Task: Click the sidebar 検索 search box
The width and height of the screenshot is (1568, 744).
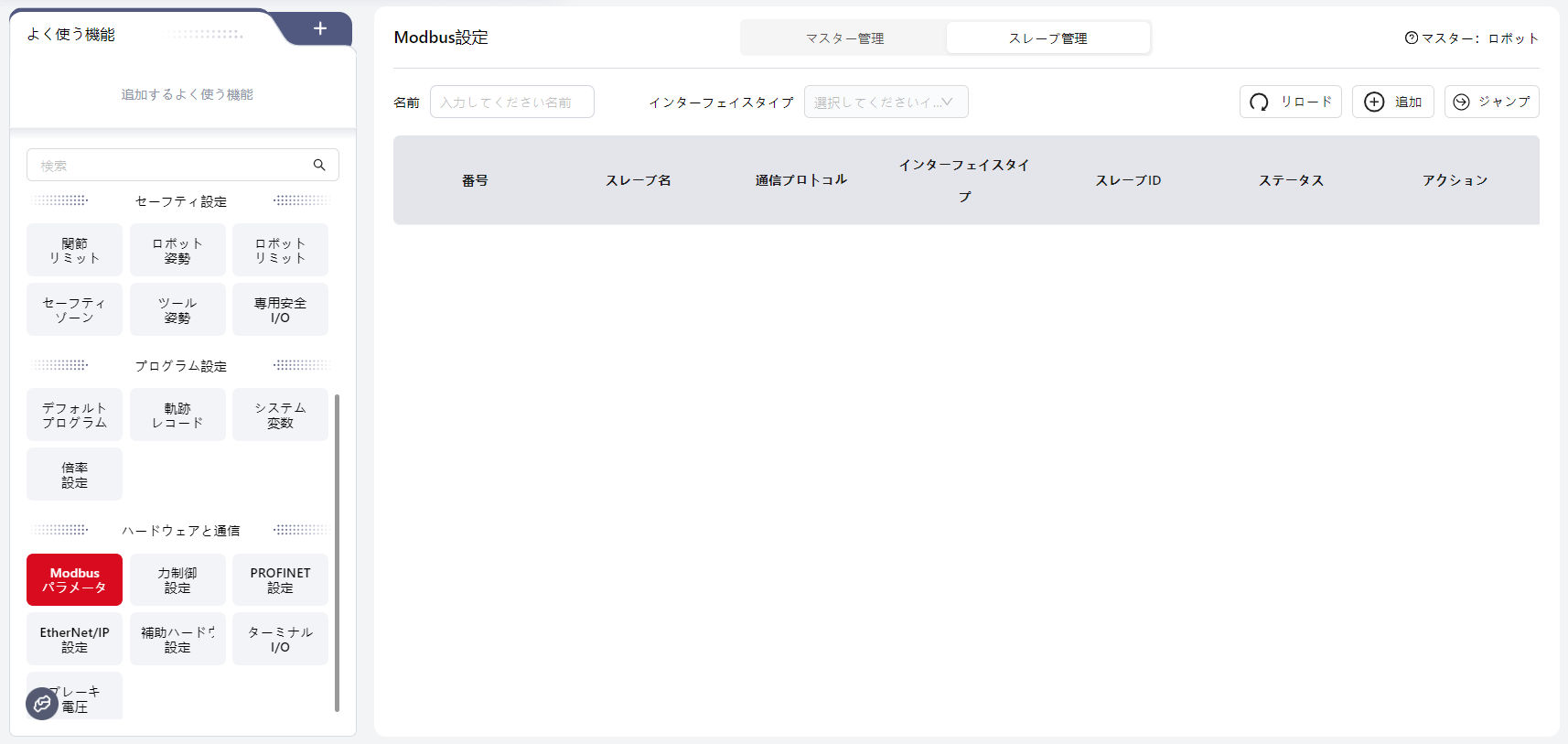Action: coord(169,165)
